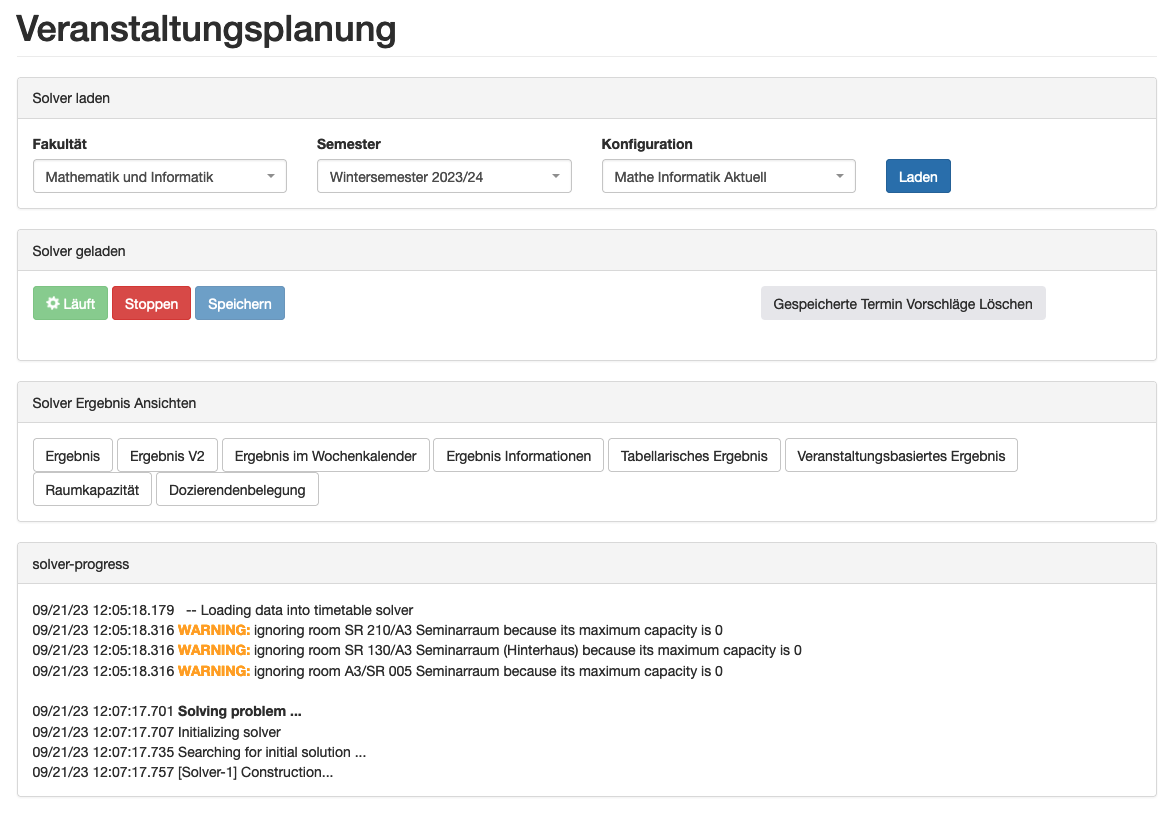Open the Ergebnis view
Screen dimensions: 1175x813
point(73,456)
